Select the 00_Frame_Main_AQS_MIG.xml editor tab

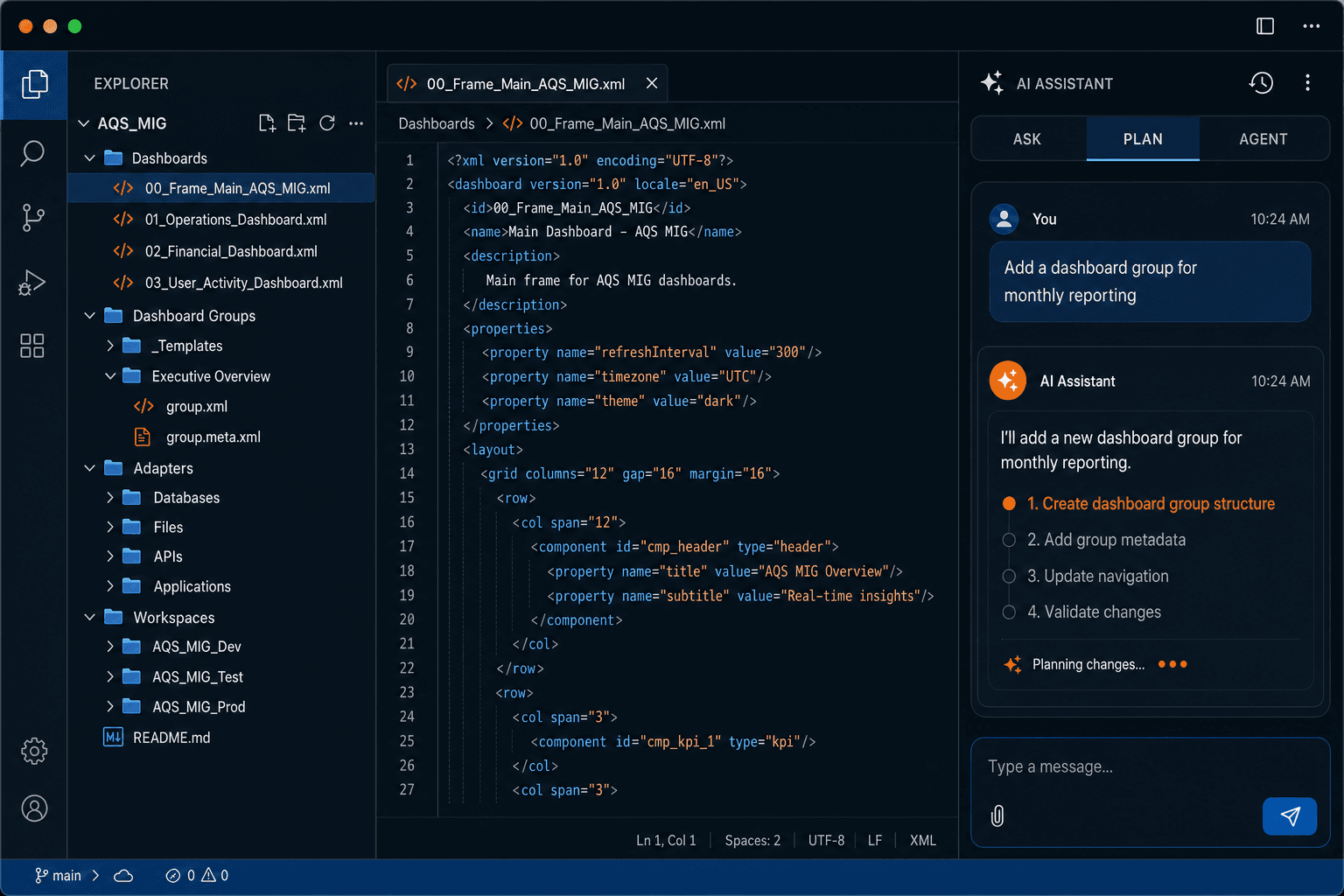pos(525,84)
